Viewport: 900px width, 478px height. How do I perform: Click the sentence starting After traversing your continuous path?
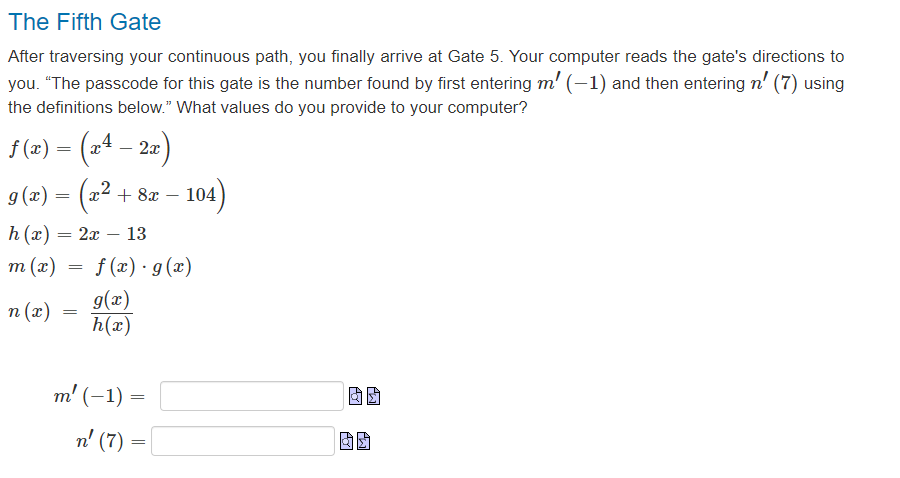tap(255, 56)
